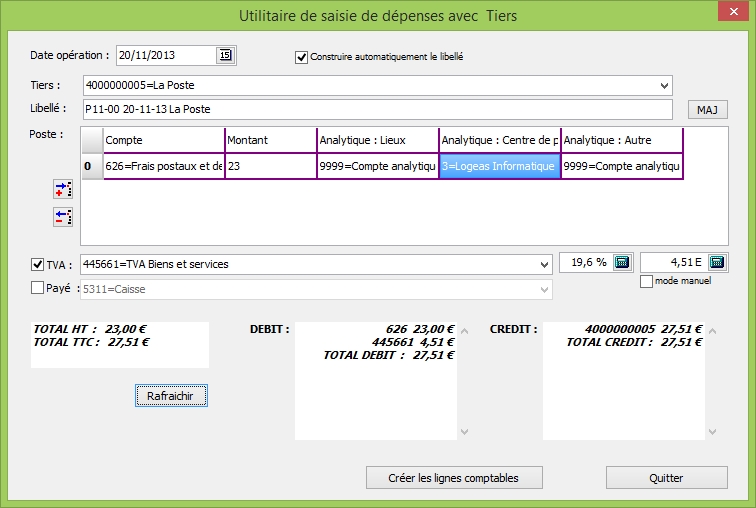The height and width of the screenshot is (508, 756).
Task: Open calculator next to the 19,6 % field
Action: click(x=622, y=263)
